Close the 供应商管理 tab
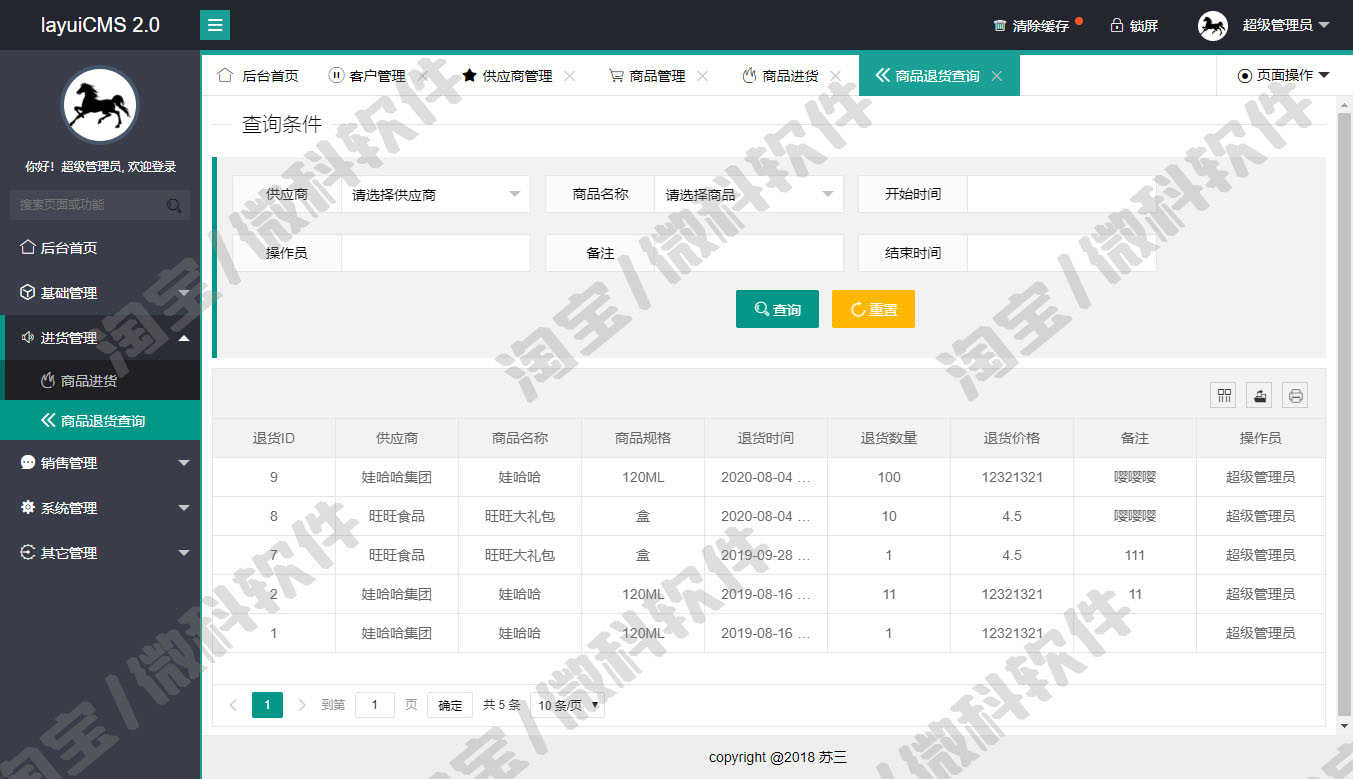1353x779 pixels. click(570, 76)
